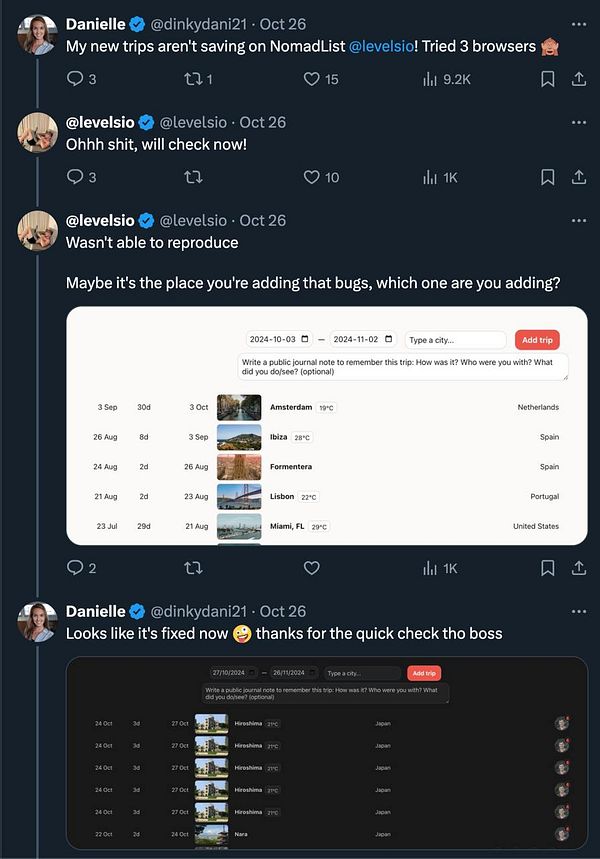Open more options on Danielle's first tweet
The height and width of the screenshot is (859, 600).
tap(579, 24)
